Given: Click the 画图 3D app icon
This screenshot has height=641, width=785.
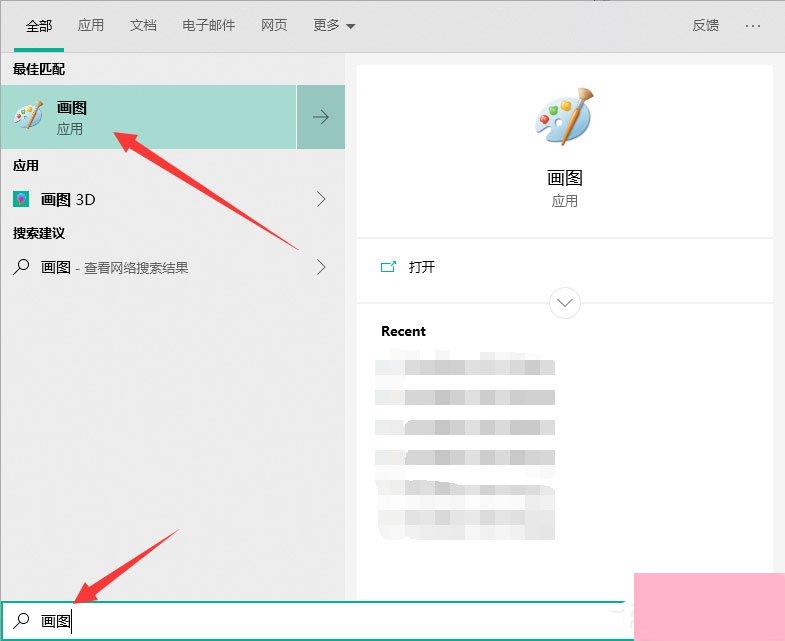Looking at the screenshot, I should 21,199.
